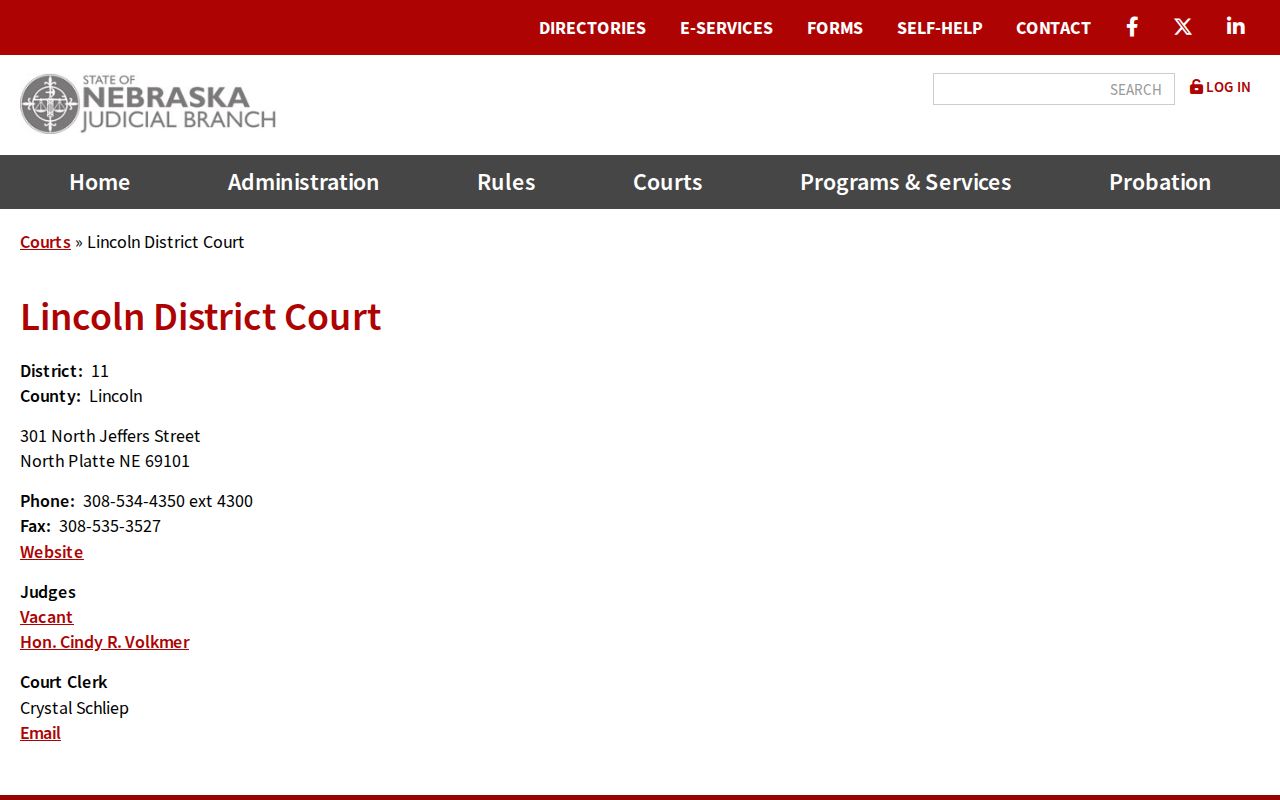The height and width of the screenshot is (800, 1280).
Task: Click the Nebraska Judicial Branch logo
Action: point(148,104)
